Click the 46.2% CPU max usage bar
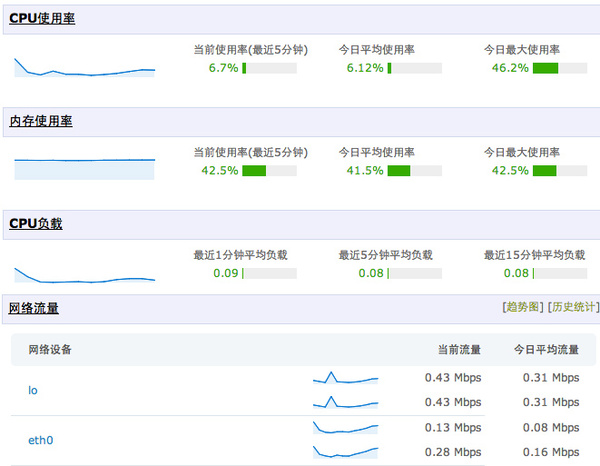Image resolution: width=600 pixels, height=466 pixels. [560, 68]
